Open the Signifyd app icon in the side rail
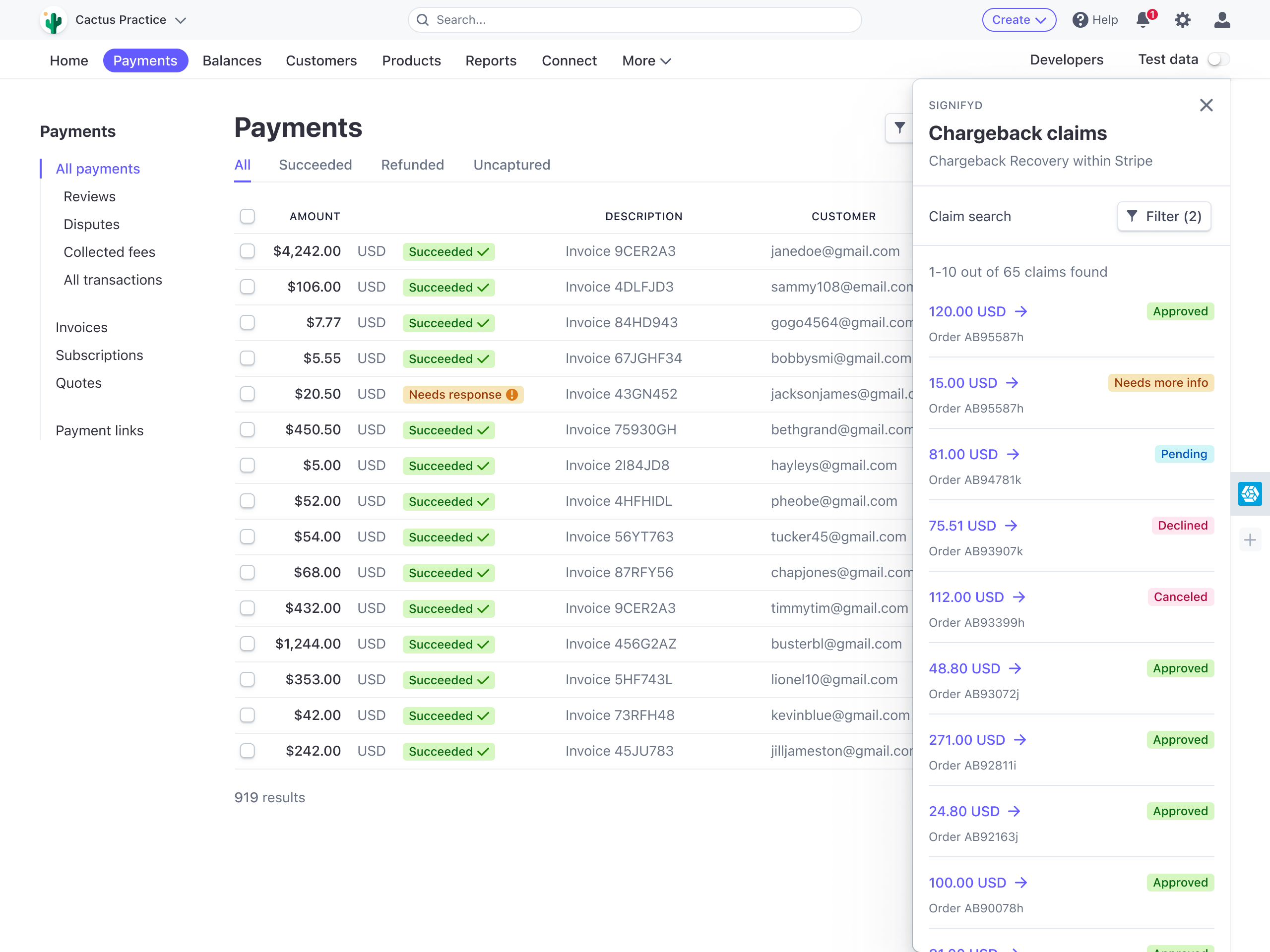This screenshot has height=952, width=1270. pyautogui.click(x=1252, y=493)
